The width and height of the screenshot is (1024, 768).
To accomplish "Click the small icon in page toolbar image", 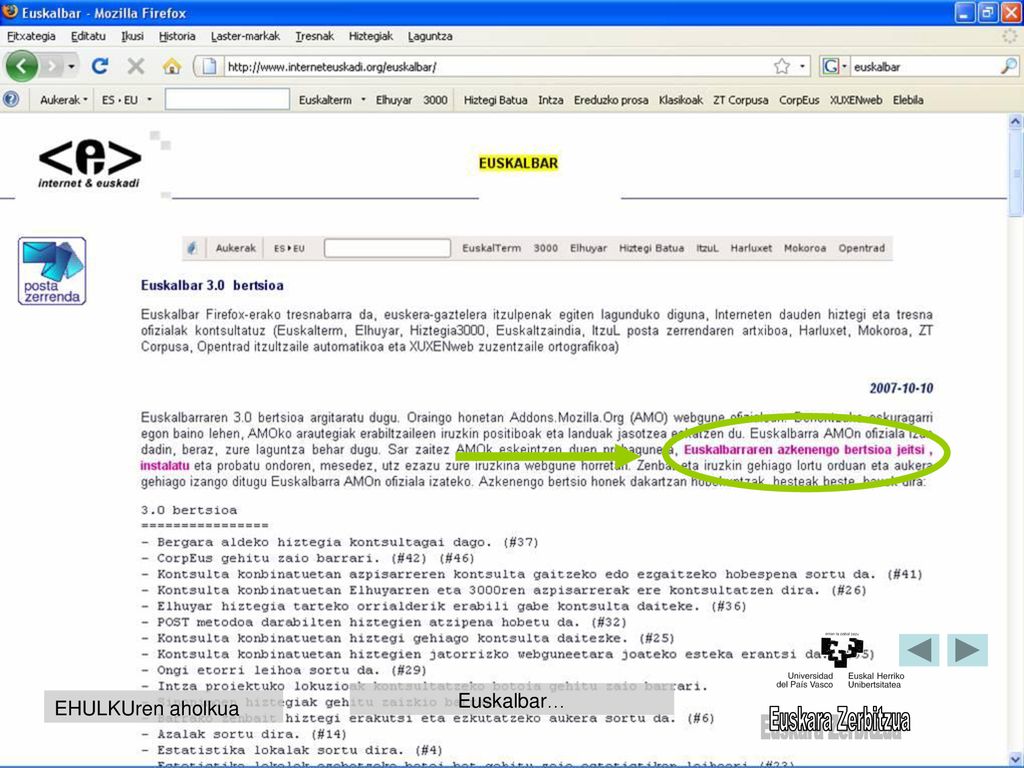I will 192,248.
